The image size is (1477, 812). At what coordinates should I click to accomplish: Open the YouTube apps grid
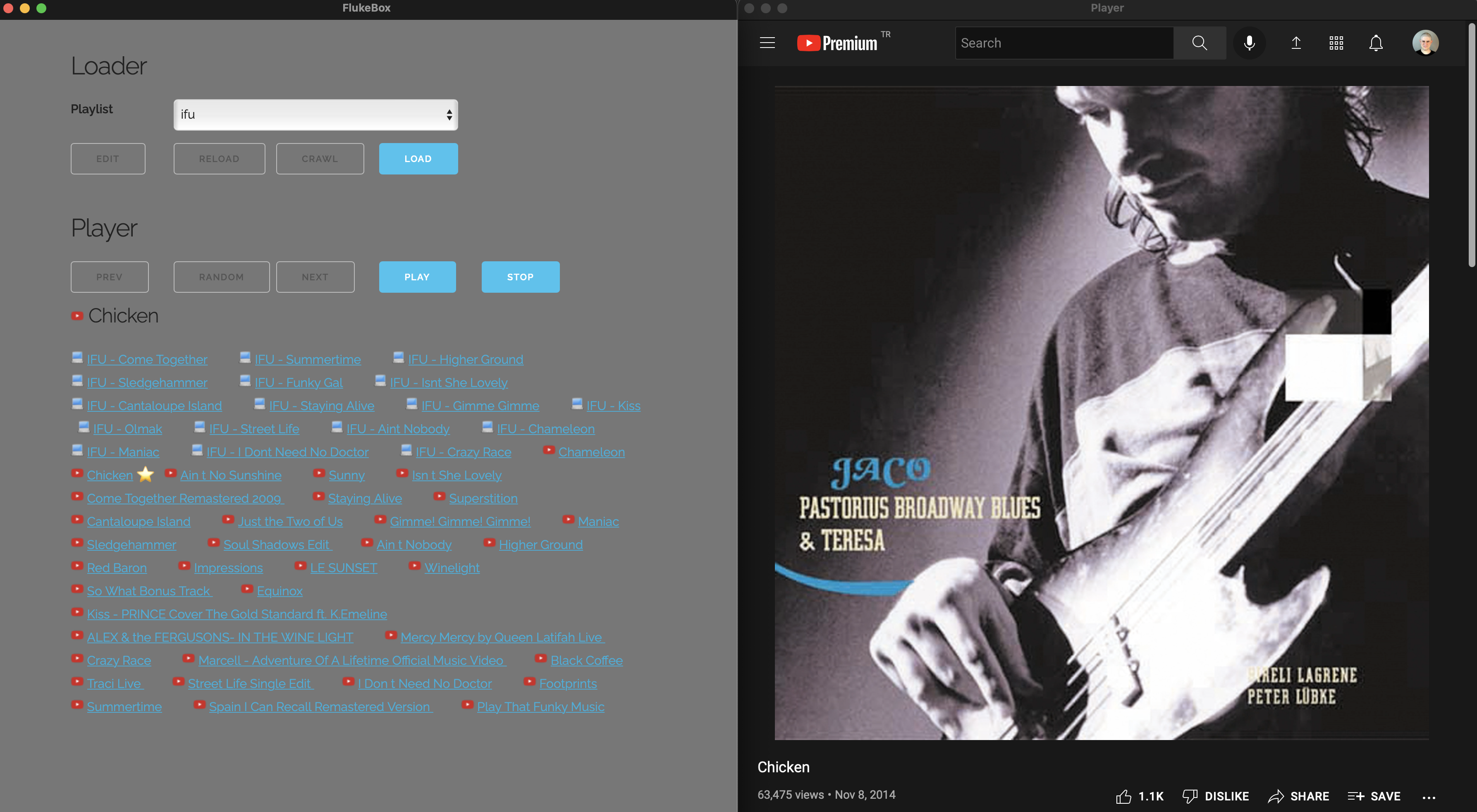pos(1336,43)
